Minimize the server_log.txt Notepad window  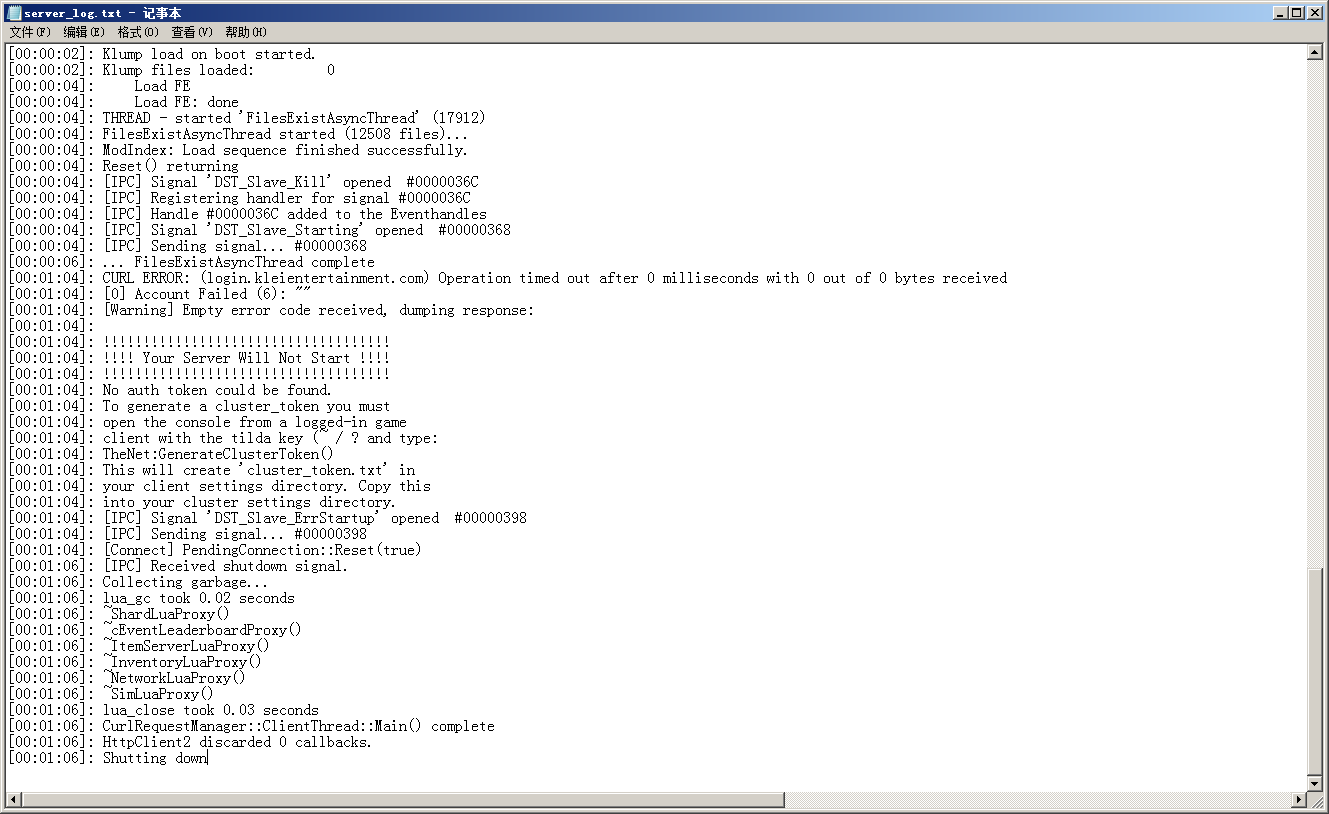(x=1282, y=13)
